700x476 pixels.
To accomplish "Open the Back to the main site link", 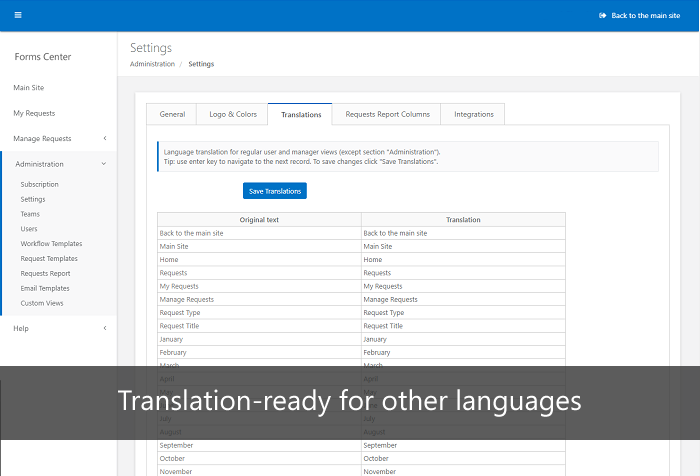I will [x=645, y=16].
